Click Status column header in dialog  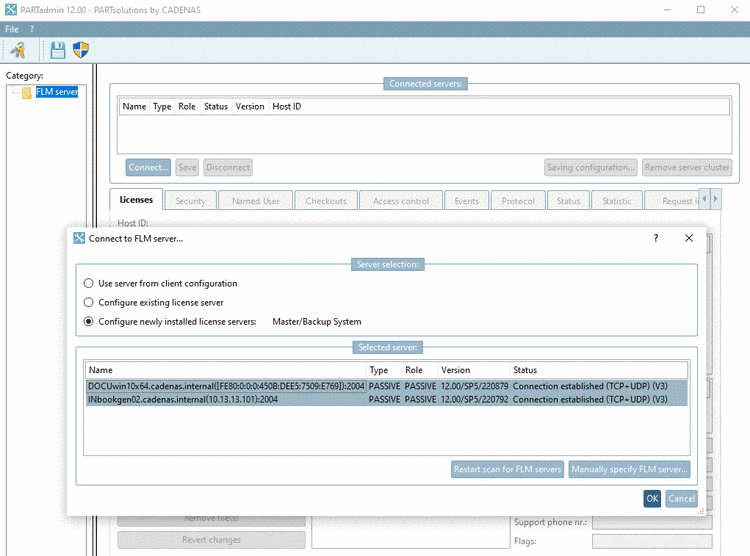pos(599,370)
